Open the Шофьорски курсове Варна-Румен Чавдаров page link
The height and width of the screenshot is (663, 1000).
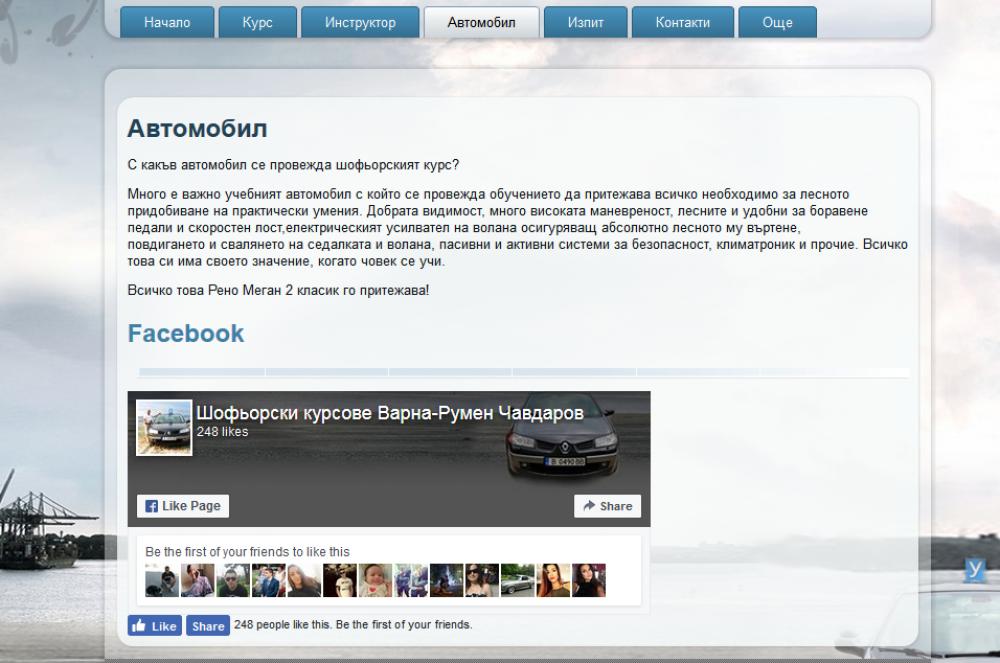point(390,412)
